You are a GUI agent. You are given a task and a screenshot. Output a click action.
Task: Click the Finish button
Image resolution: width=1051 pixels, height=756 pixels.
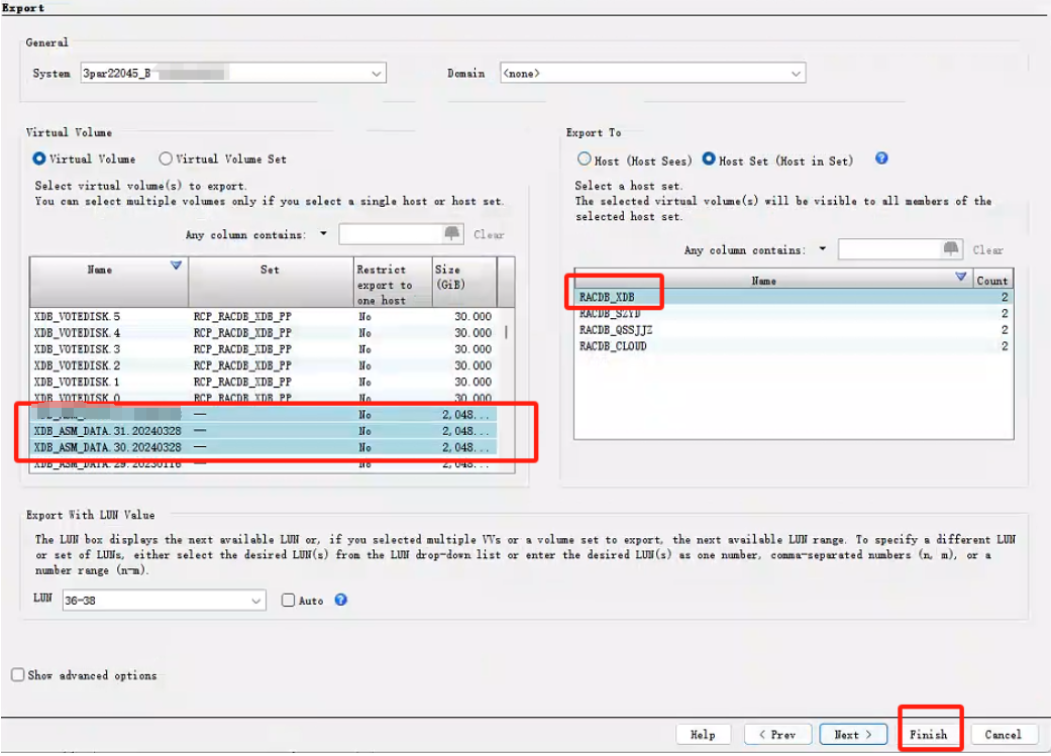tap(928, 735)
